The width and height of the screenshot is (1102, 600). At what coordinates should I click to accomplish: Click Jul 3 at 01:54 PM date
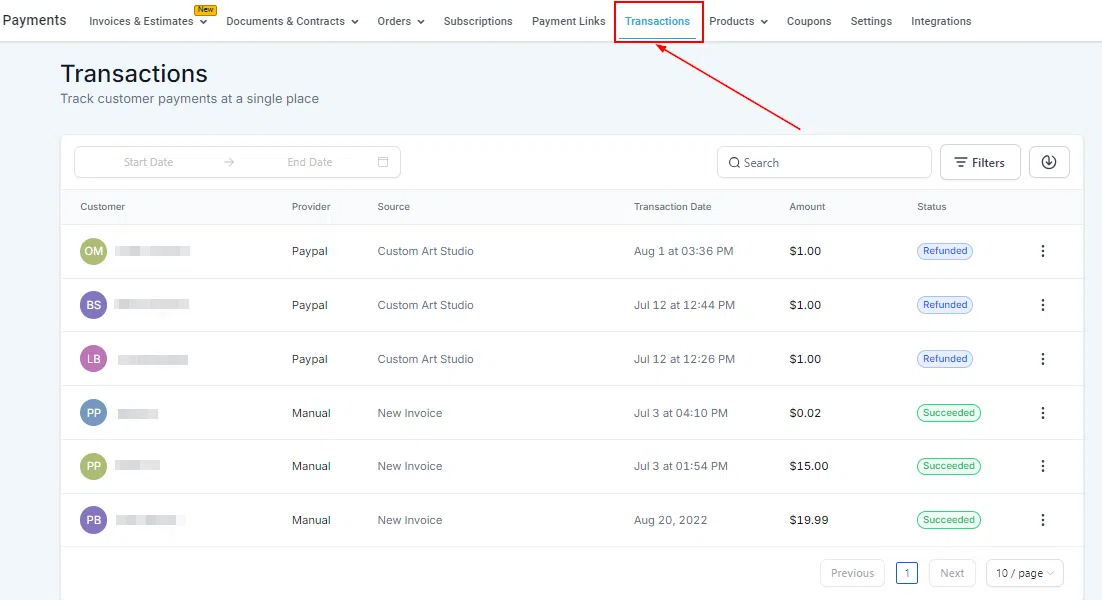680,466
